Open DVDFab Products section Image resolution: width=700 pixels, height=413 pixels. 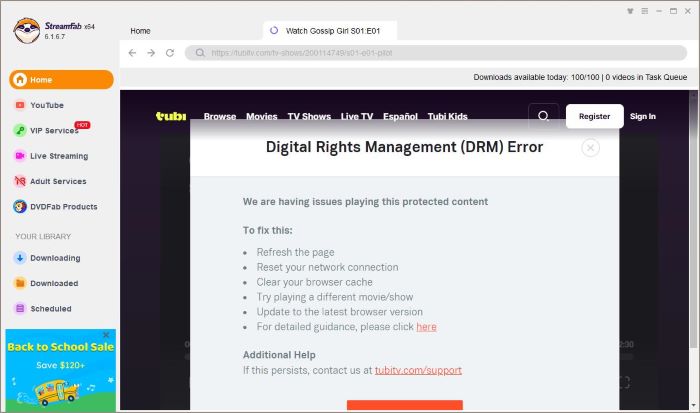click(63, 207)
